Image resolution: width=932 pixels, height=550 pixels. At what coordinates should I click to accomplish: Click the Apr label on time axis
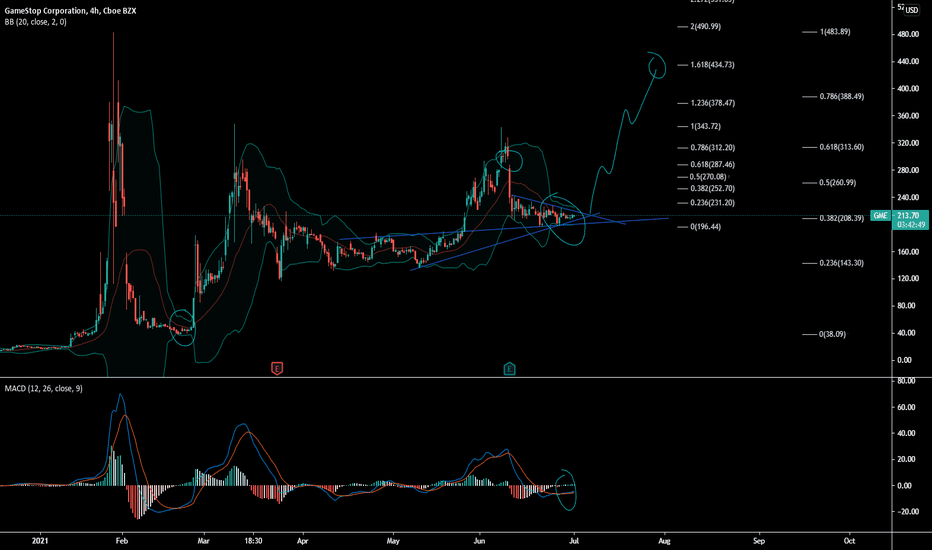coord(303,541)
